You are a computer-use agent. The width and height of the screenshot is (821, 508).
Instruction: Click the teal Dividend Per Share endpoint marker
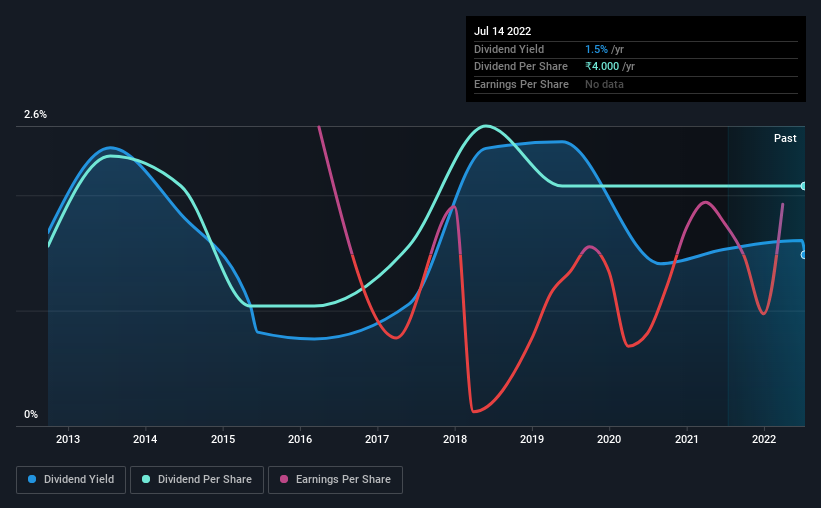tap(803, 186)
